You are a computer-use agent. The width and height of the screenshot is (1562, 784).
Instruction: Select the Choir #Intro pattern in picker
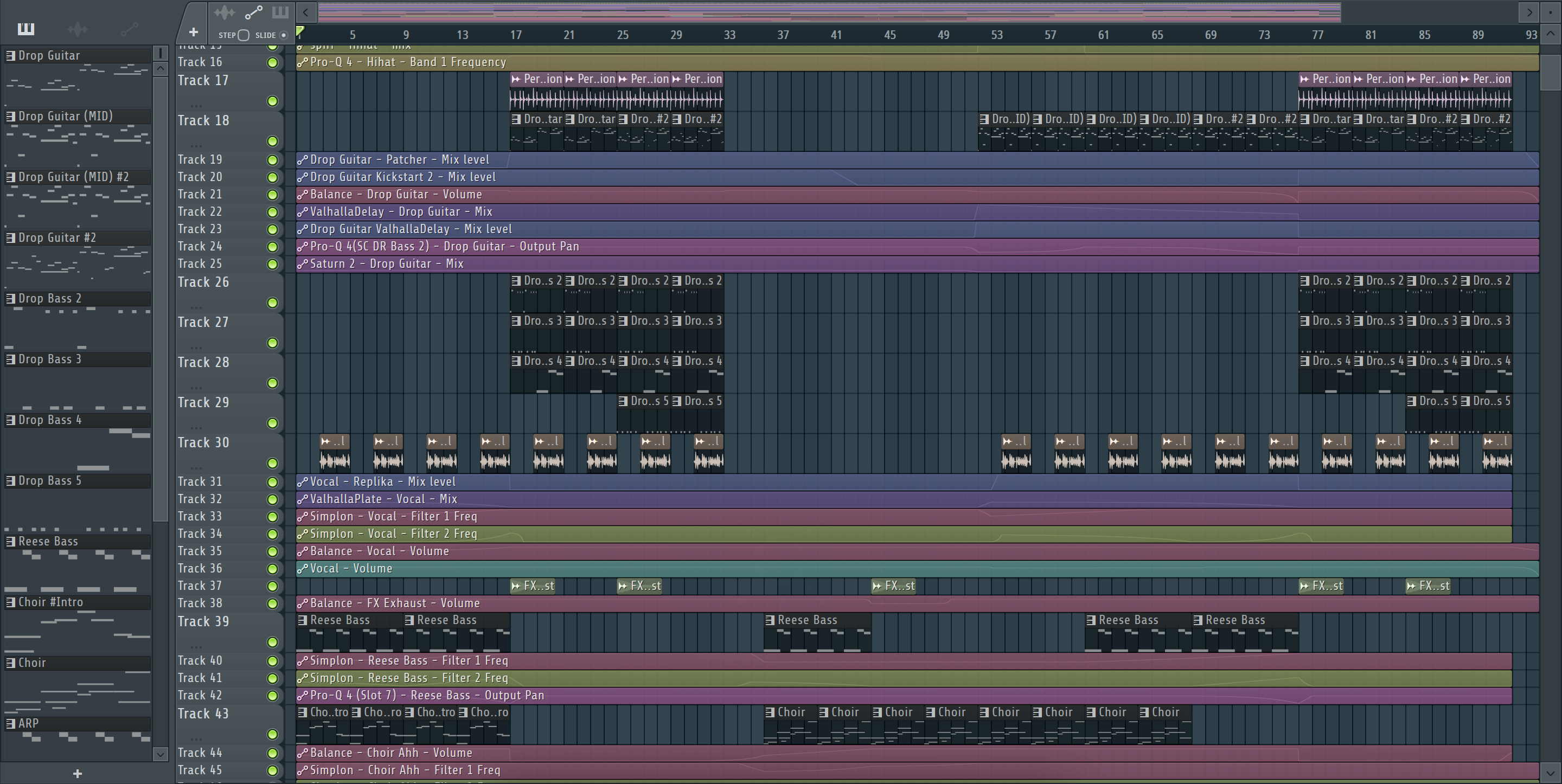(51, 602)
